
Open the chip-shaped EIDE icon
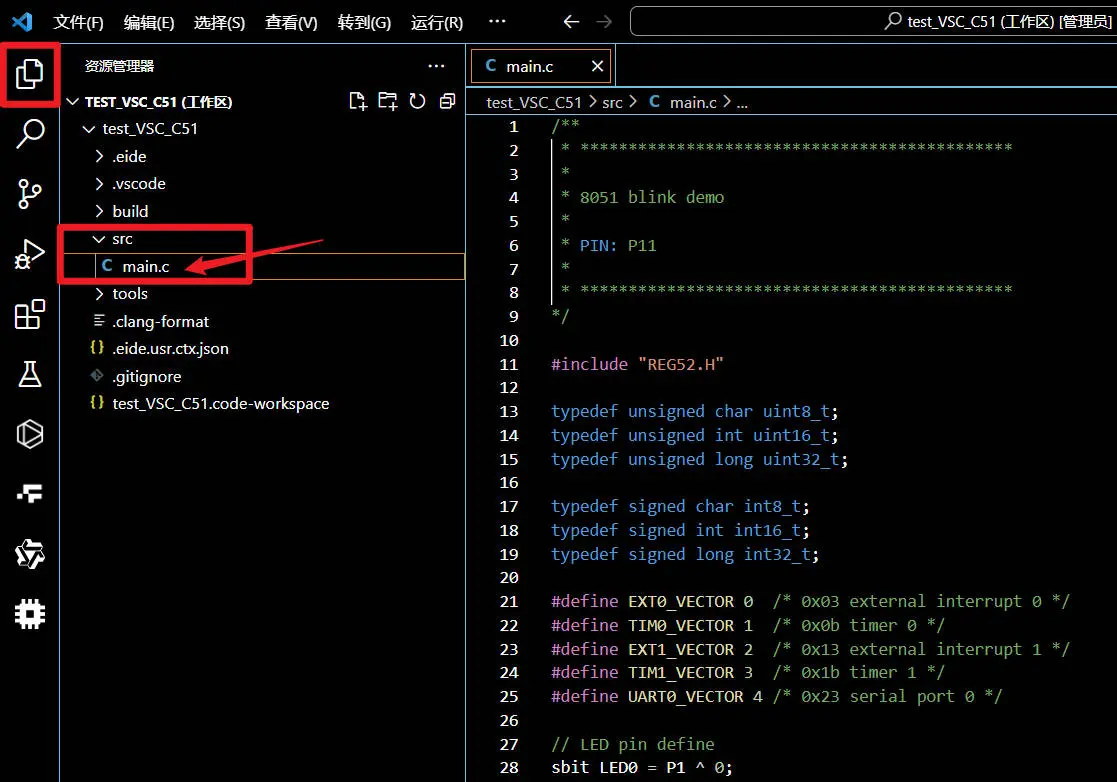click(30, 613)
